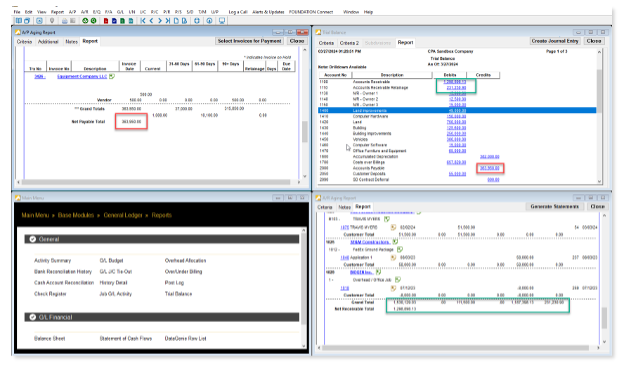The image size is (624, 372).
Task: Click the A/R Aging Report horizontal scrollbar
Action: 455,348
